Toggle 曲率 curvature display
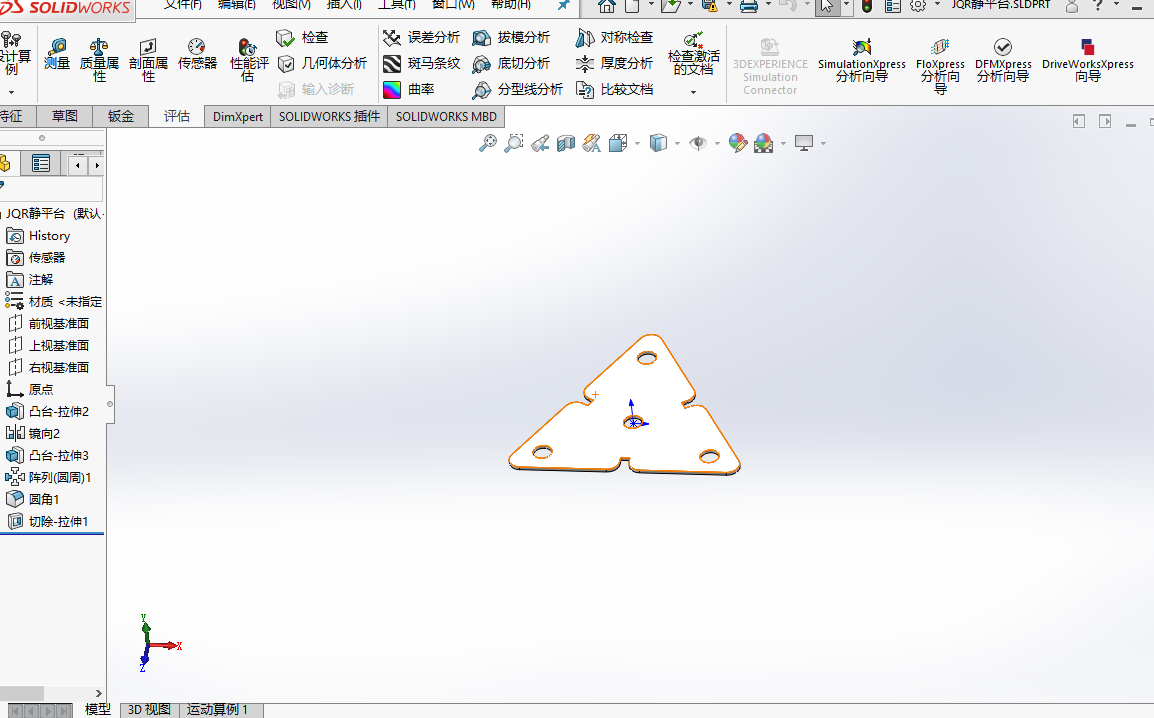This screenshot has width=1154, height=718. (x=409, y=90)
